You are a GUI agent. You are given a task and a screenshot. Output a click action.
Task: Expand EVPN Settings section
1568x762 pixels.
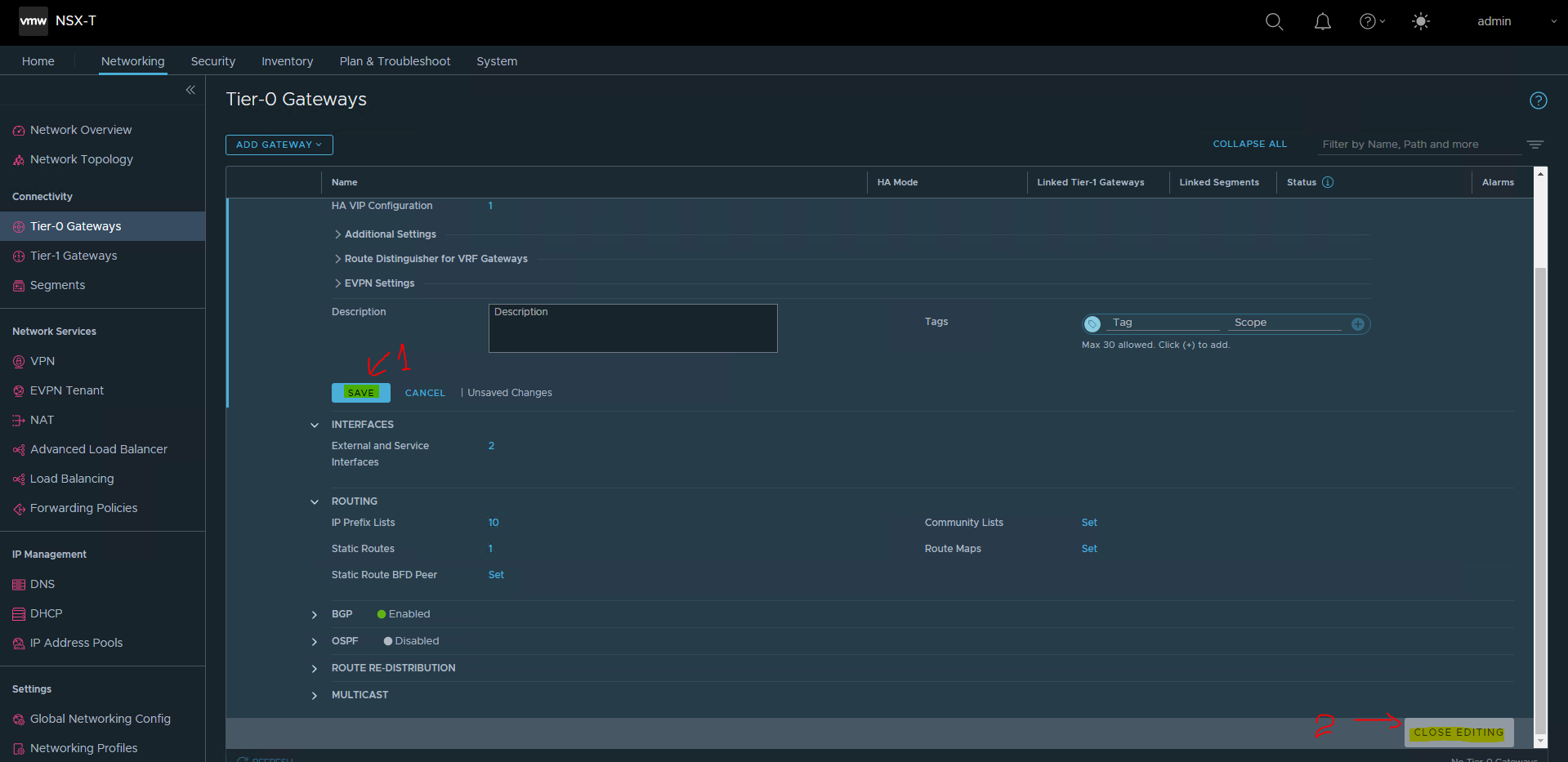tap(337, 283)
